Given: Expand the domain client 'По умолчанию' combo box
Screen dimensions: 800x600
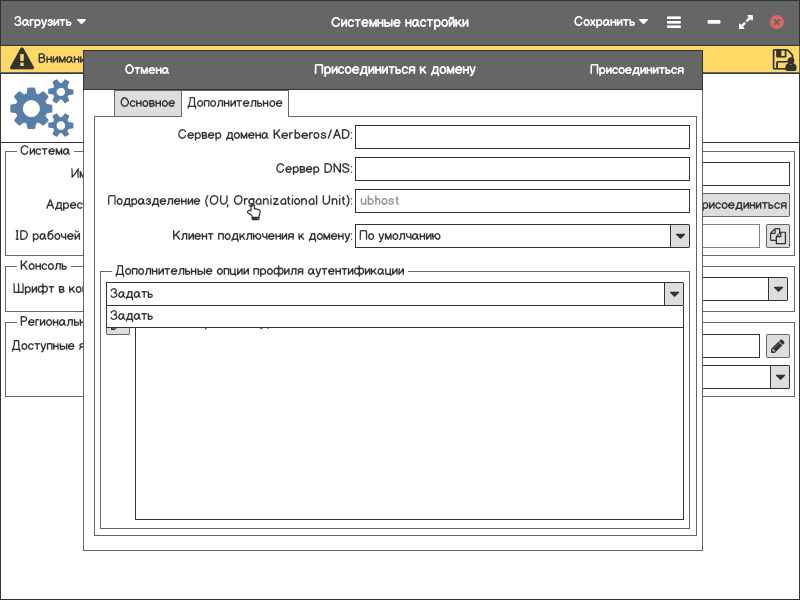Looking at the screenshot, I should (x=680, y=236).
